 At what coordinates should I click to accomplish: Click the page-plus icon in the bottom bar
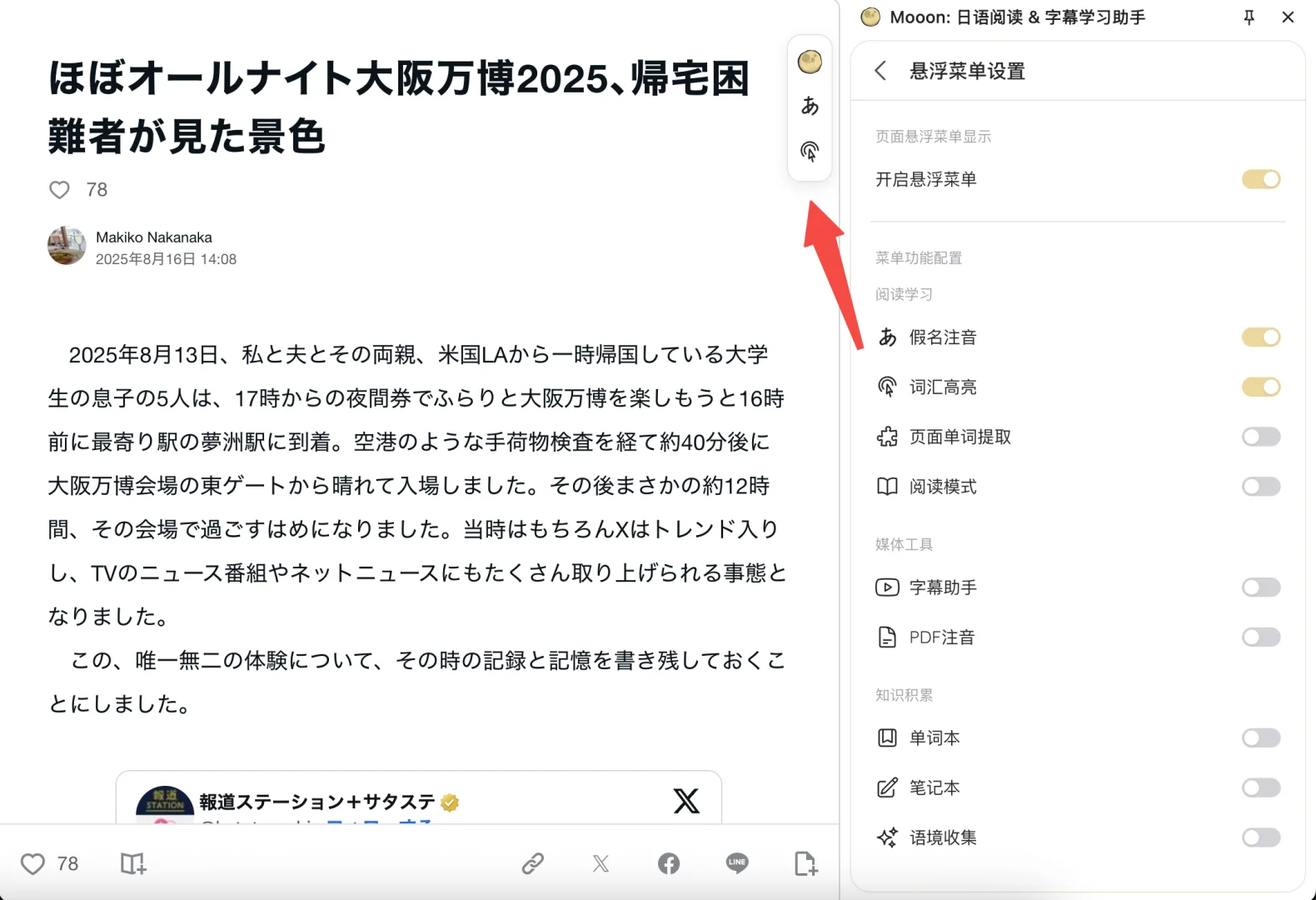click(805, 863)
